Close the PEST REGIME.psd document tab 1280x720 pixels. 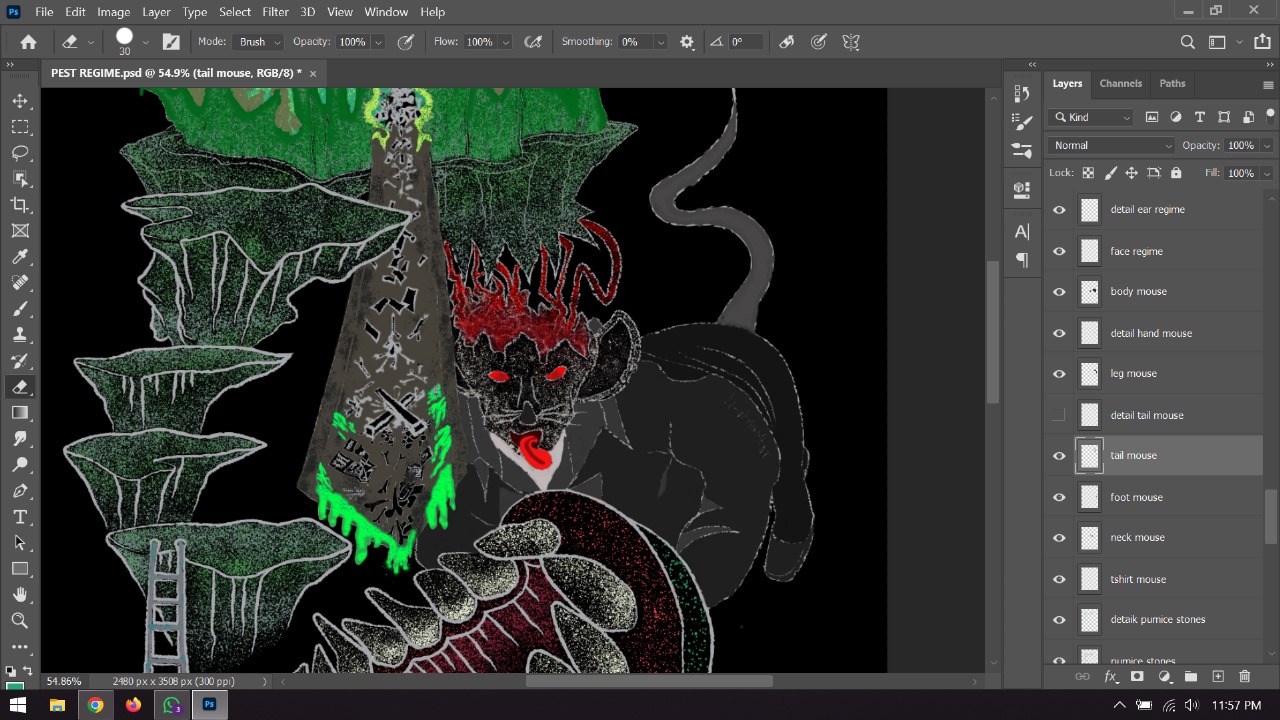(312, 73)
